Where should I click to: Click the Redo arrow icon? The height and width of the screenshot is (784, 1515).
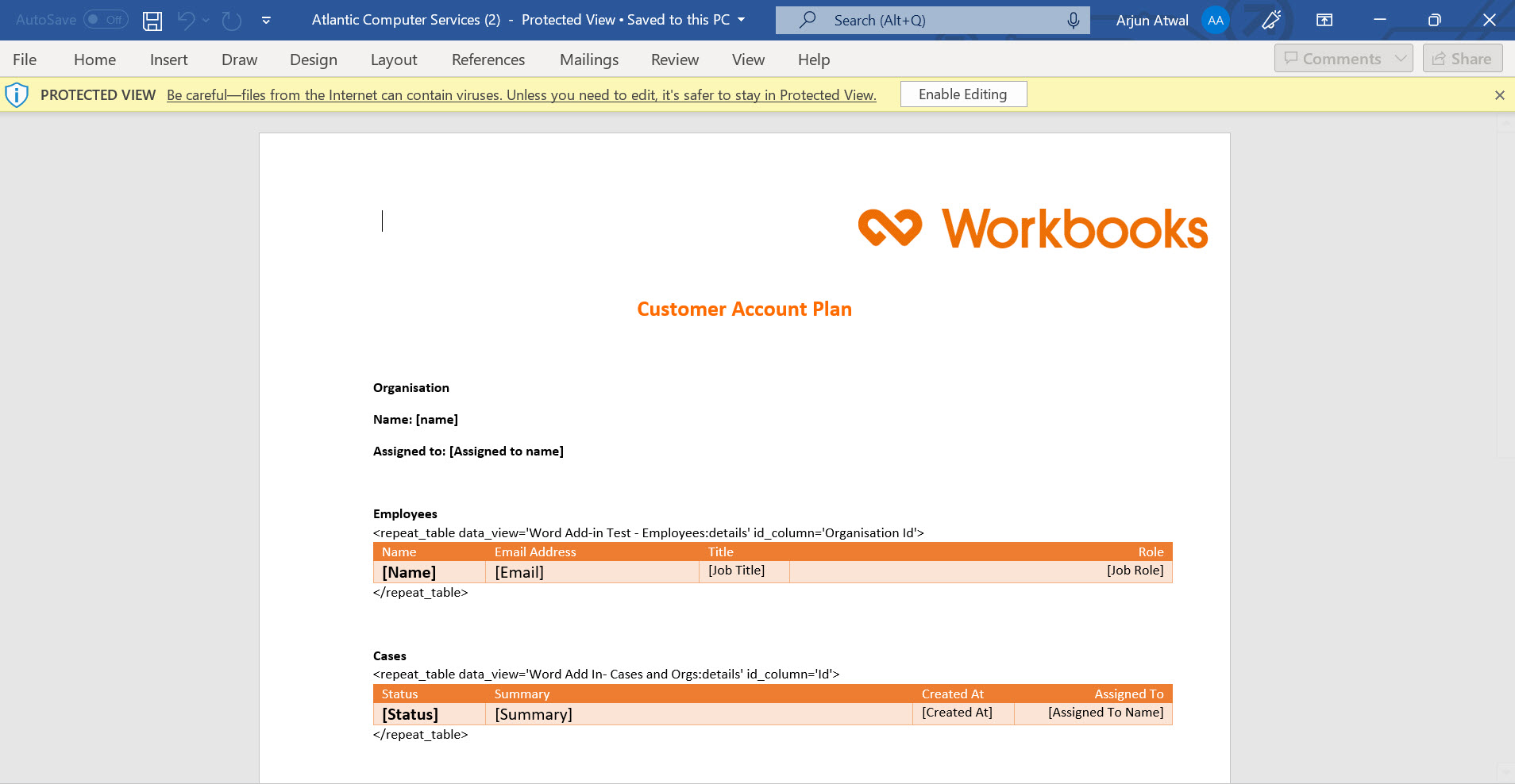(x=232, y=21)
